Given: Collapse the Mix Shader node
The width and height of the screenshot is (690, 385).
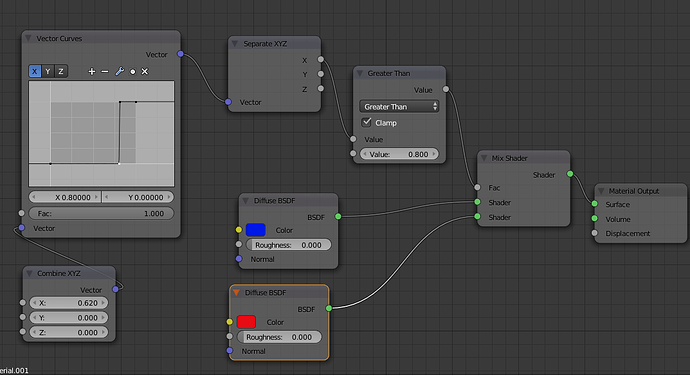Looking at the screenshot, I should 484,158.
